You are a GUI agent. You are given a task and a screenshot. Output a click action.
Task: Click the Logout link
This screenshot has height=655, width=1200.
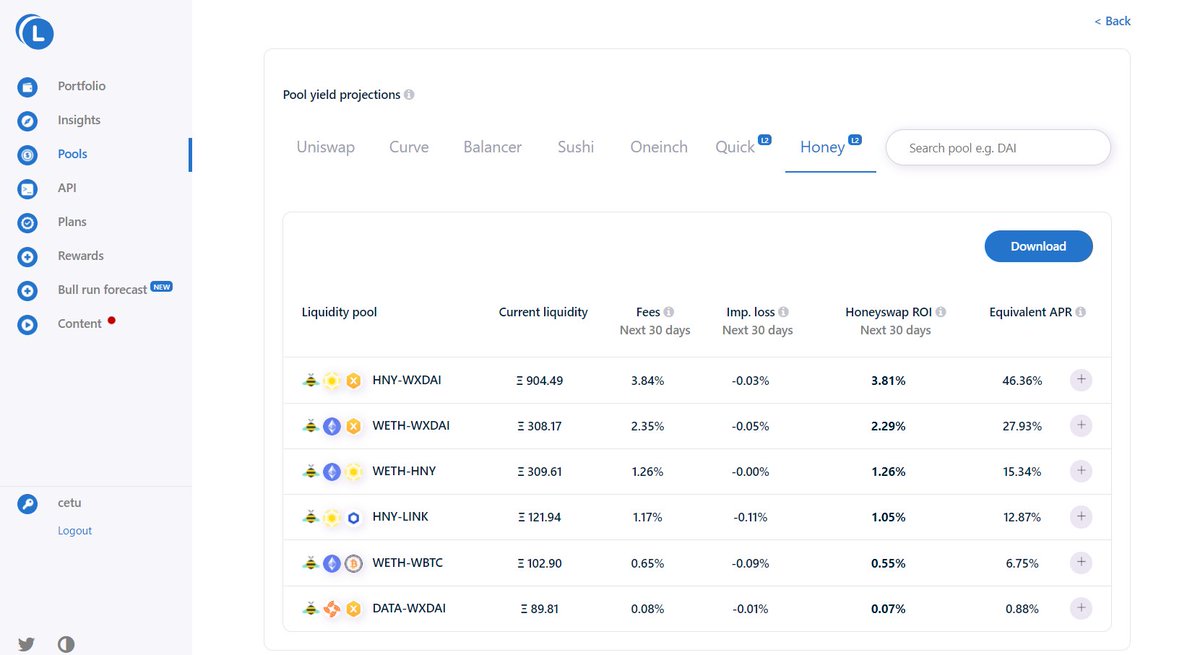(x=75, y=531)
